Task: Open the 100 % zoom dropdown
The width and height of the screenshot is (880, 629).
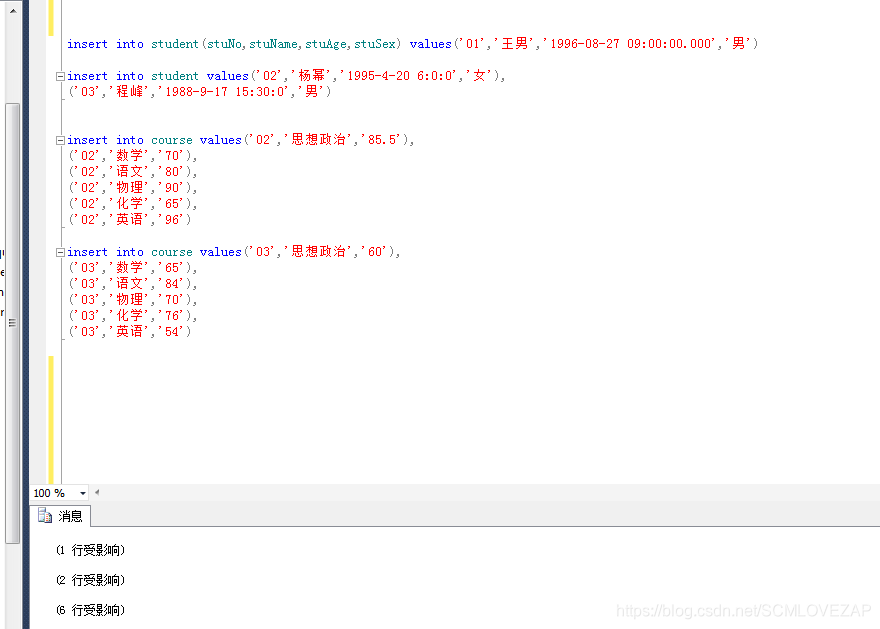Action: pyautogui.click(x=82, y=493)
